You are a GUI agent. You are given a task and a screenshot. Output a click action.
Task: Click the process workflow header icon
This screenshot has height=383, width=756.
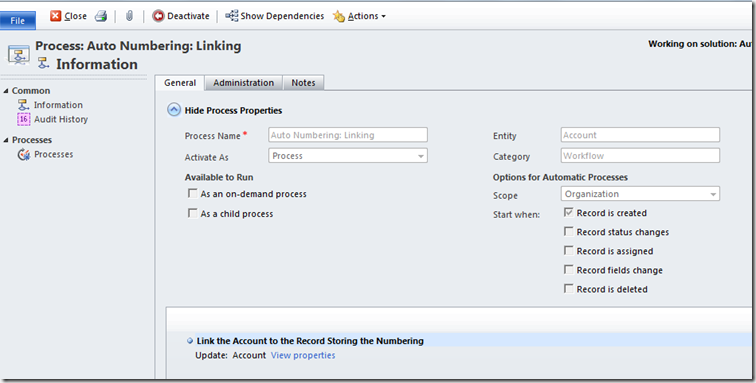[18, 55]
